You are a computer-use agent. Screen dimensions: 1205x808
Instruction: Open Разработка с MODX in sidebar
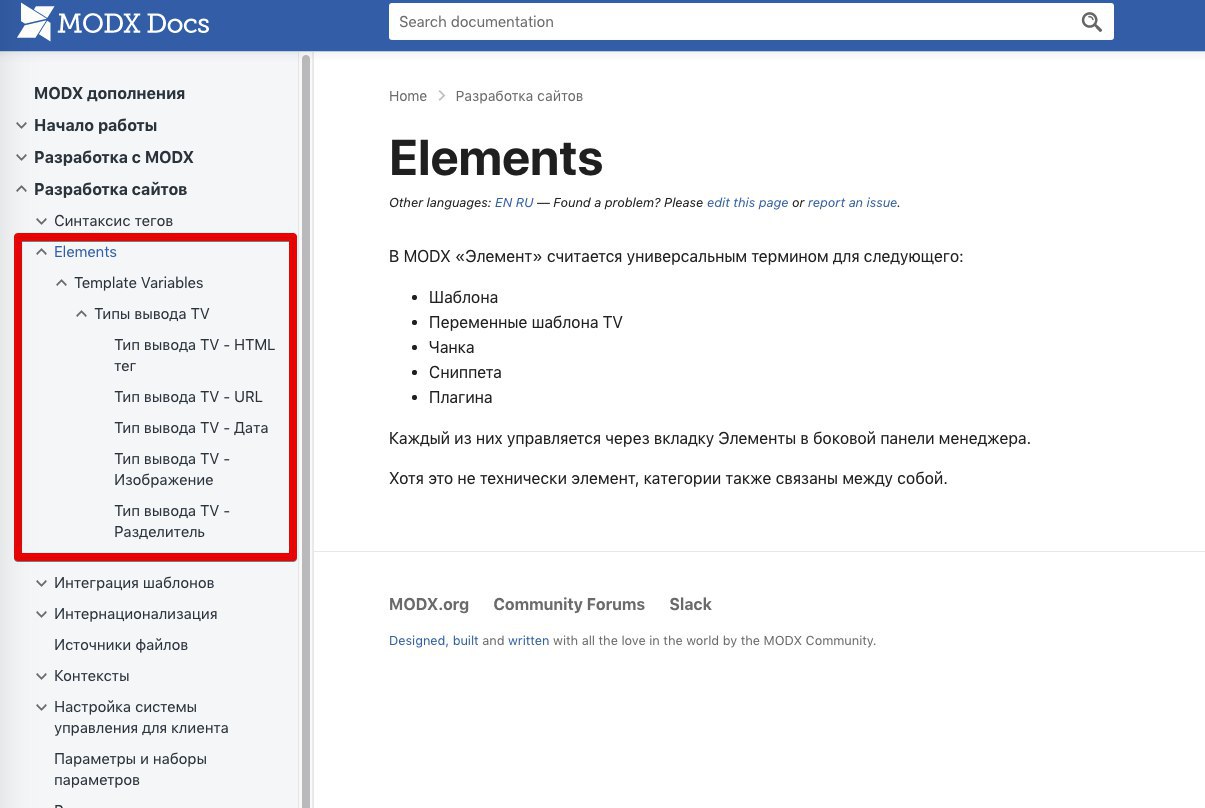pyautogui.click(x=114, y=157)
